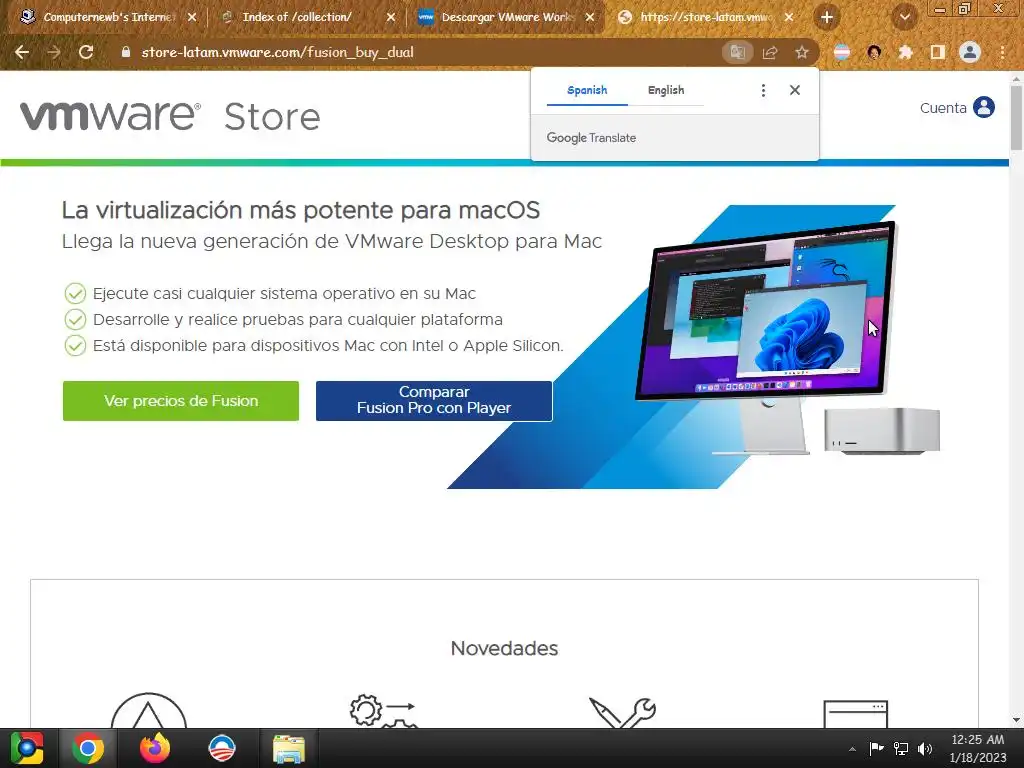Image resolution: width=1024 pixels, height=768 pixels.
Task: Click the pencil and wrench icon
Action: tap(622, 712)
